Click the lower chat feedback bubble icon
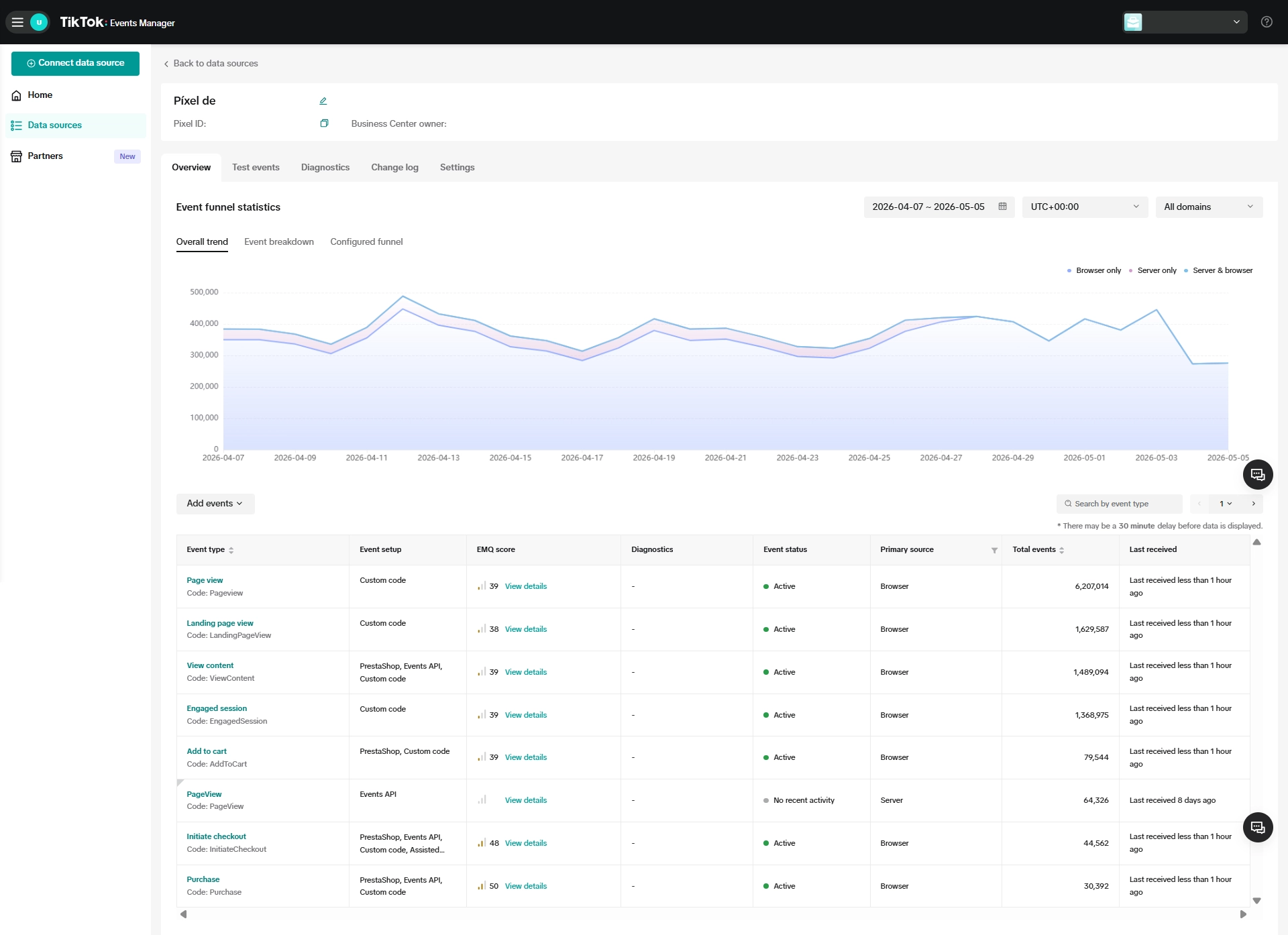Screen dimensions: 1288x935 (x=1258, y=828)
